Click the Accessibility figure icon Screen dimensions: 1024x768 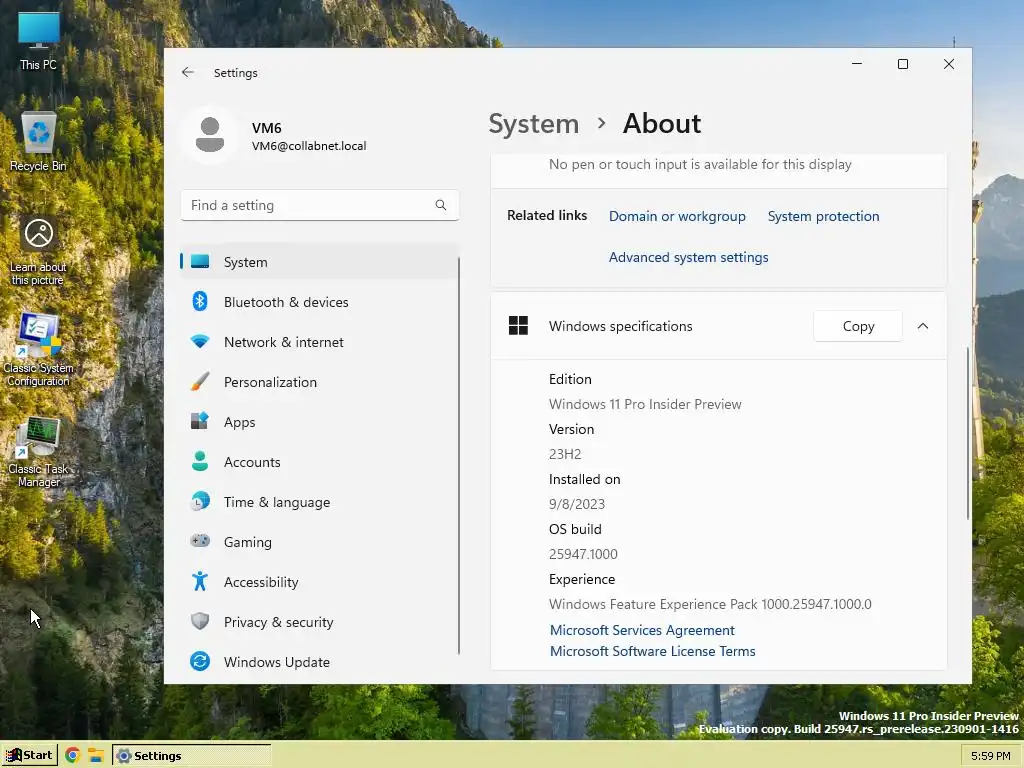coord(200,581)
